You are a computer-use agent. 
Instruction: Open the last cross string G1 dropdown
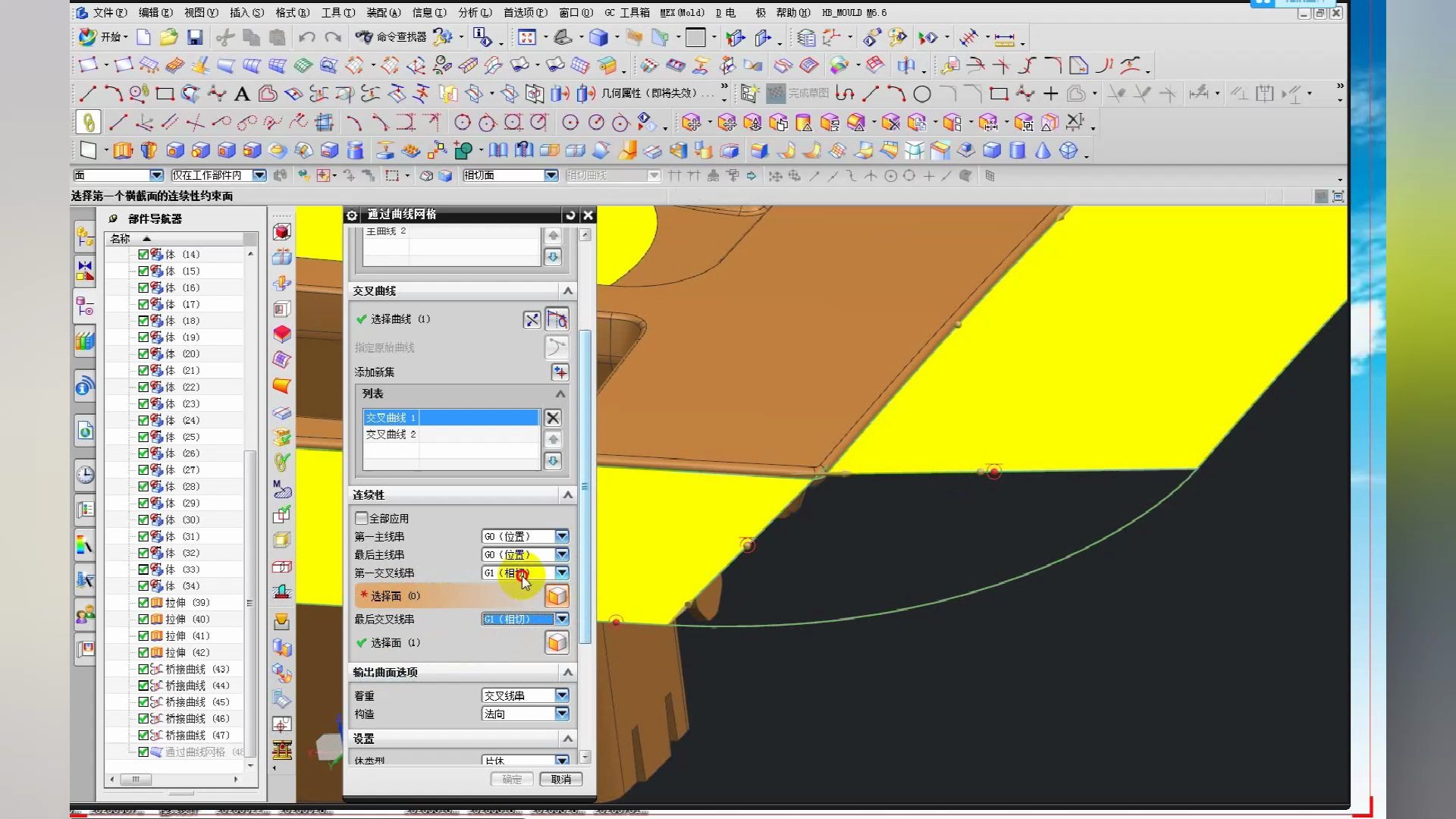[562, 620]
